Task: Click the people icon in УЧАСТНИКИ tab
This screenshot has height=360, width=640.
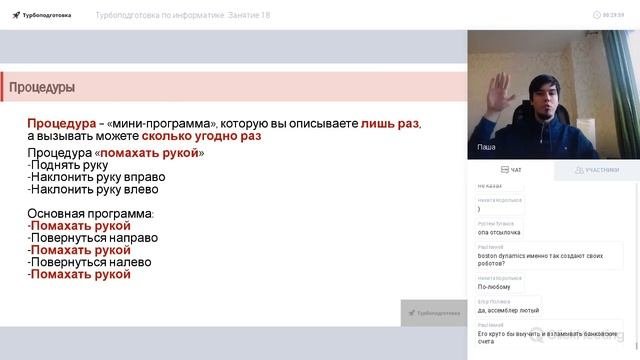Action: pyautogui.click(x=579, y=170)
